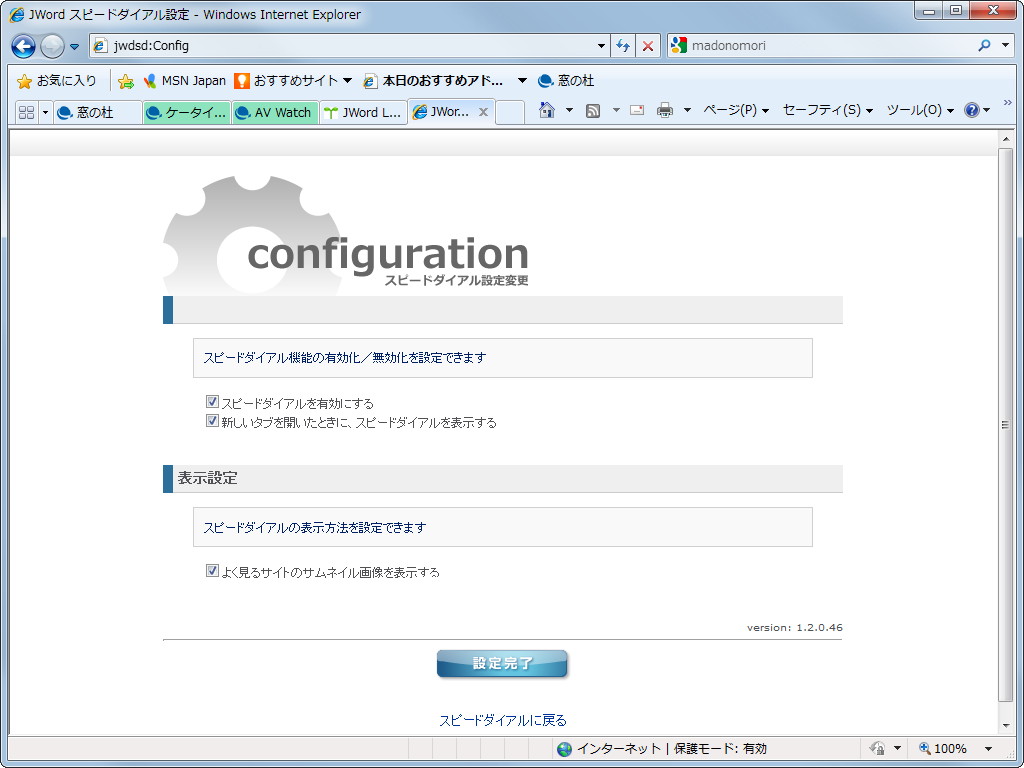Screen dimensions: 1024x768
Task: Toggle よく見るサイトのサムネイル画像 checkbox
Action: point(212,571)
